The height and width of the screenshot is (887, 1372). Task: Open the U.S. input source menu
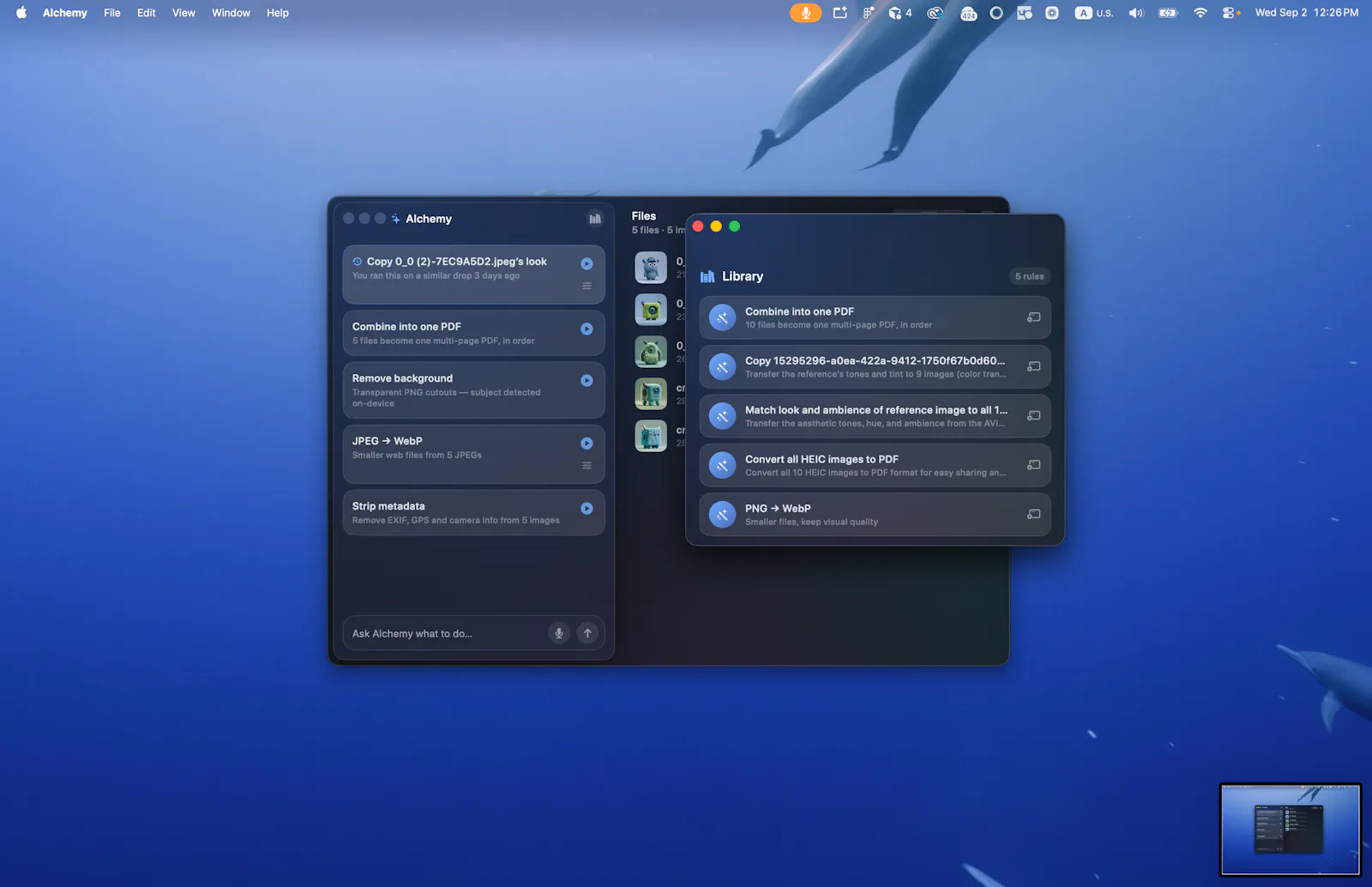[1094, 13]
